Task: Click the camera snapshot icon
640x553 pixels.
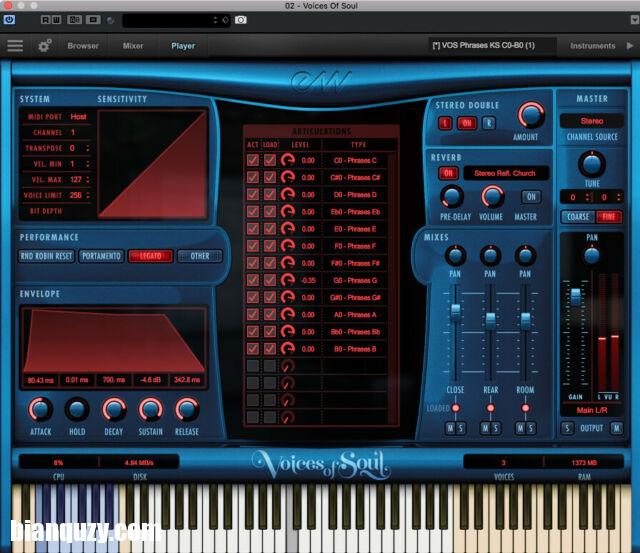Action: click(x=240, y=20)
